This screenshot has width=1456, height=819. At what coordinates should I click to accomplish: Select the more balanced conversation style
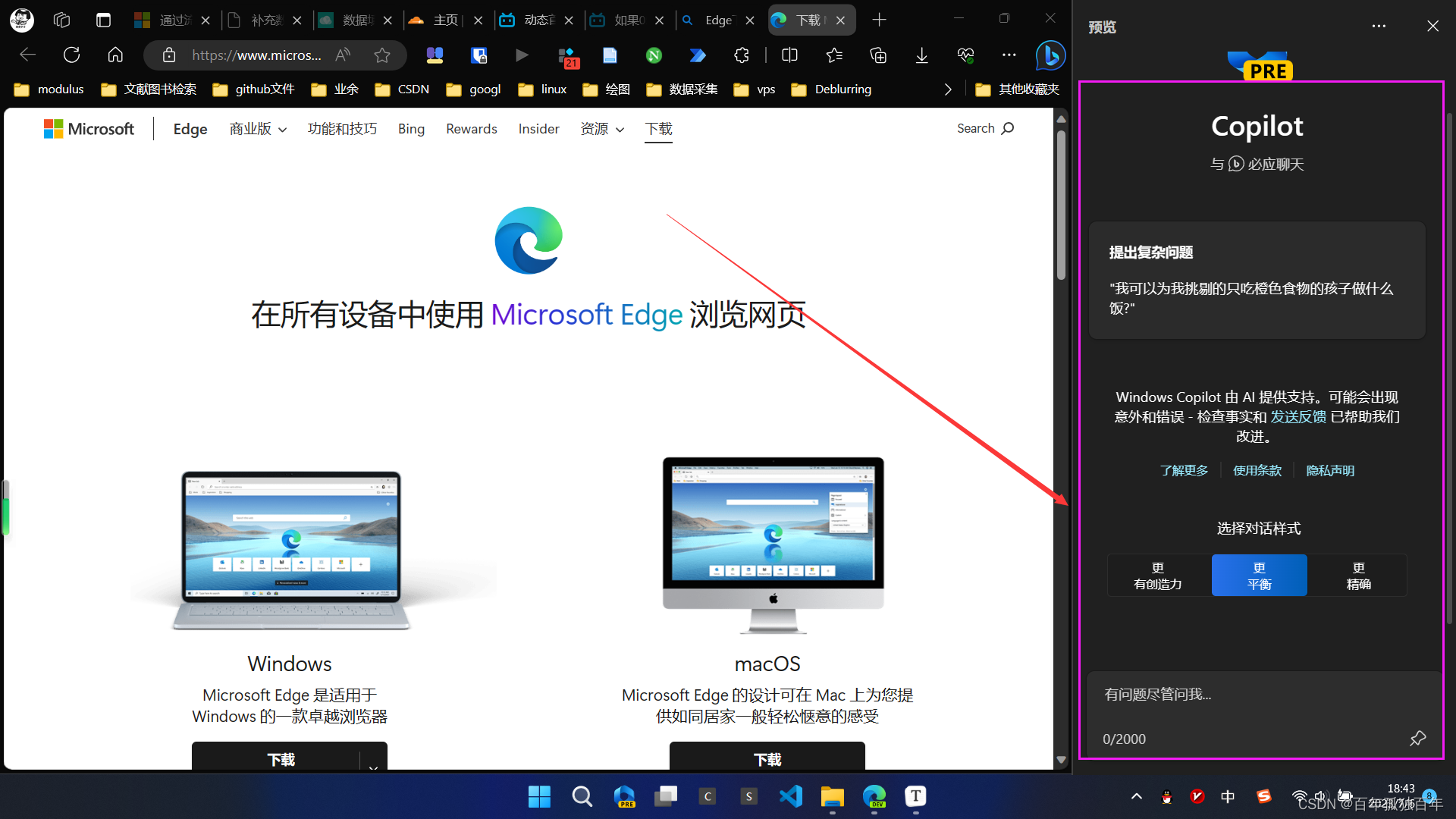click(x=1259, y=576)
